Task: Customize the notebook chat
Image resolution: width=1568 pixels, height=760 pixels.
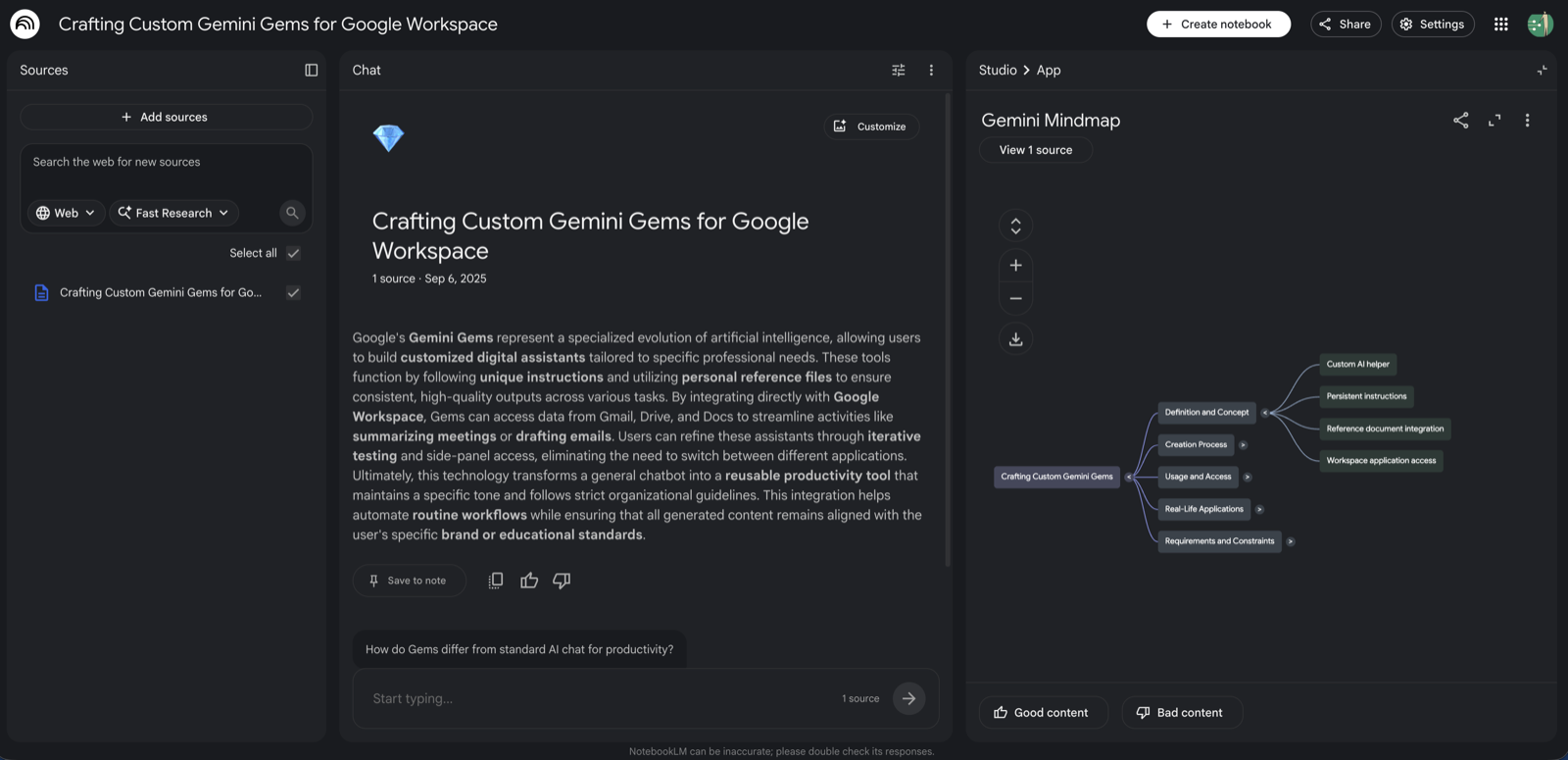Action: (x=870, y=127)
